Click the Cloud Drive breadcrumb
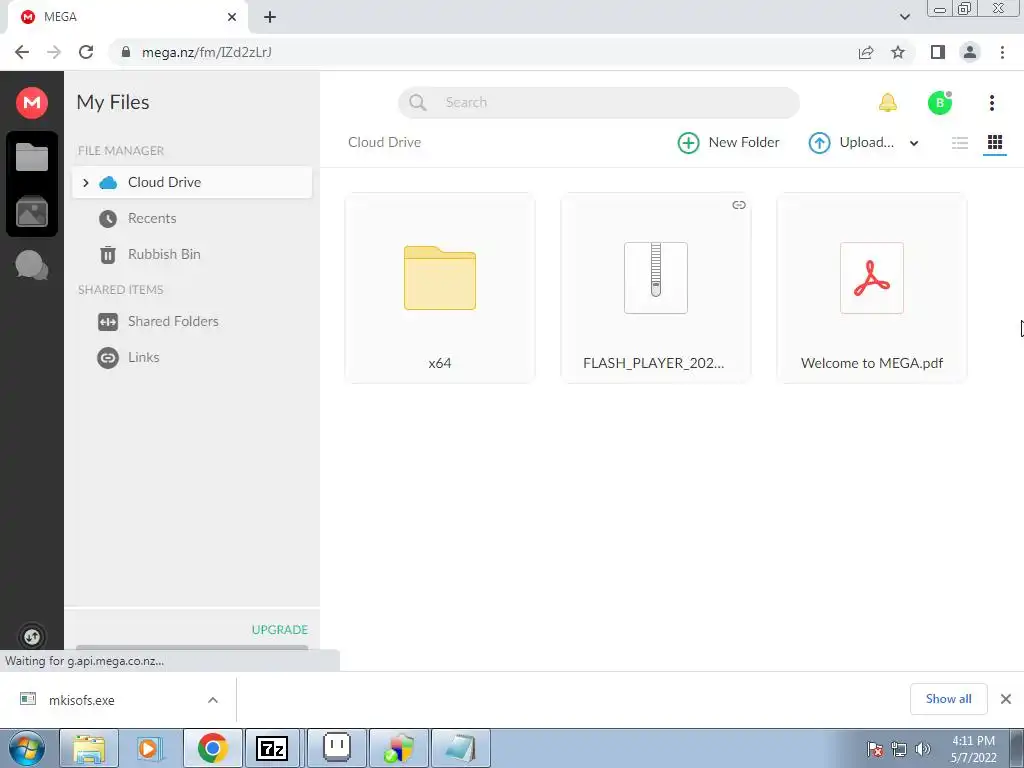Viewport: 1024px width, 768px height. (x=384, y=142)
